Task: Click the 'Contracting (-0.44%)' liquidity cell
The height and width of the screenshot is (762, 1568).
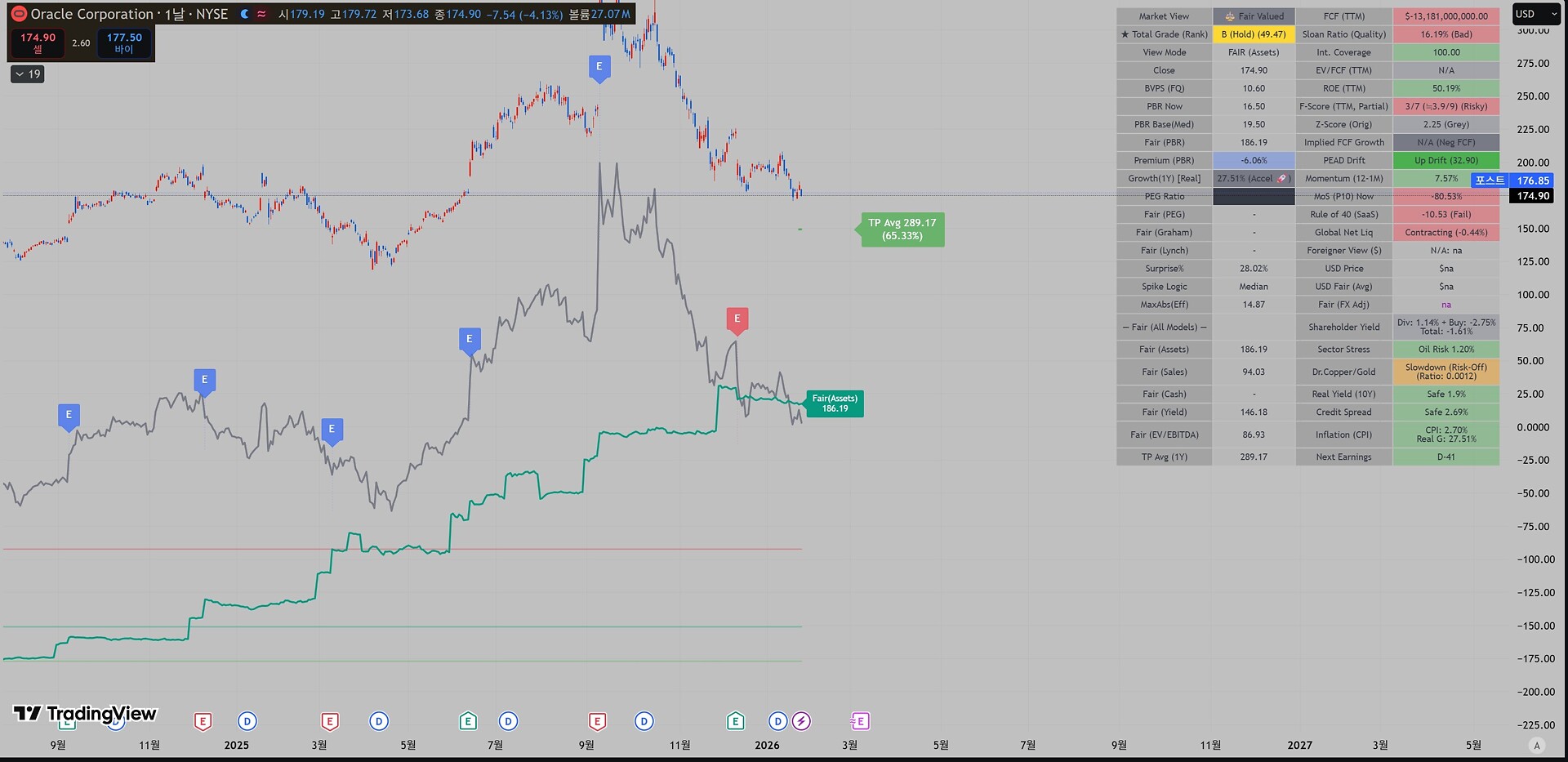Action: tap(1446, 232)
